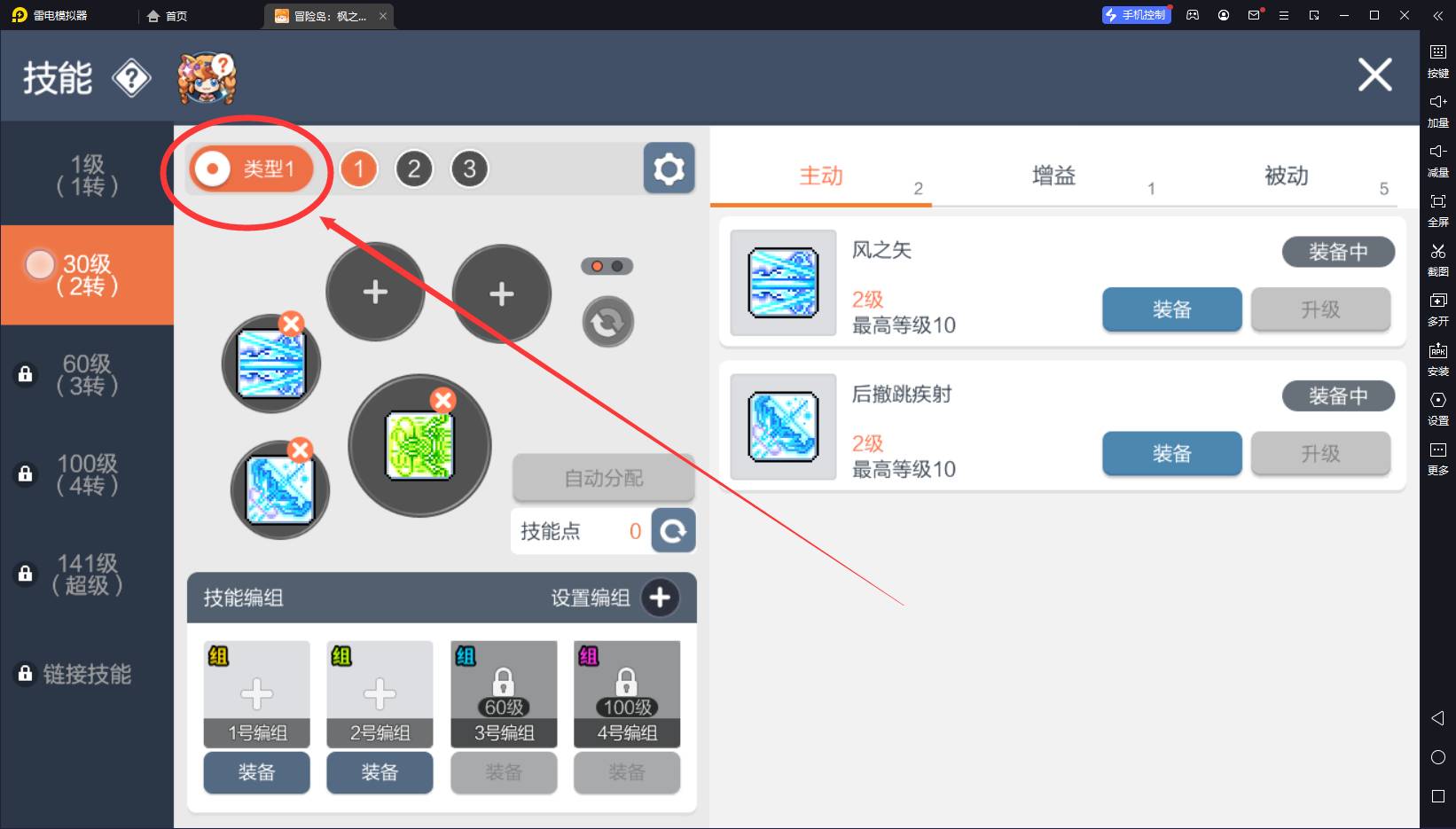Viewport: 1456px width, 829px height.
Task: Remove the 风之矢 skill from its slot
Action: click(x=291, y=324)
